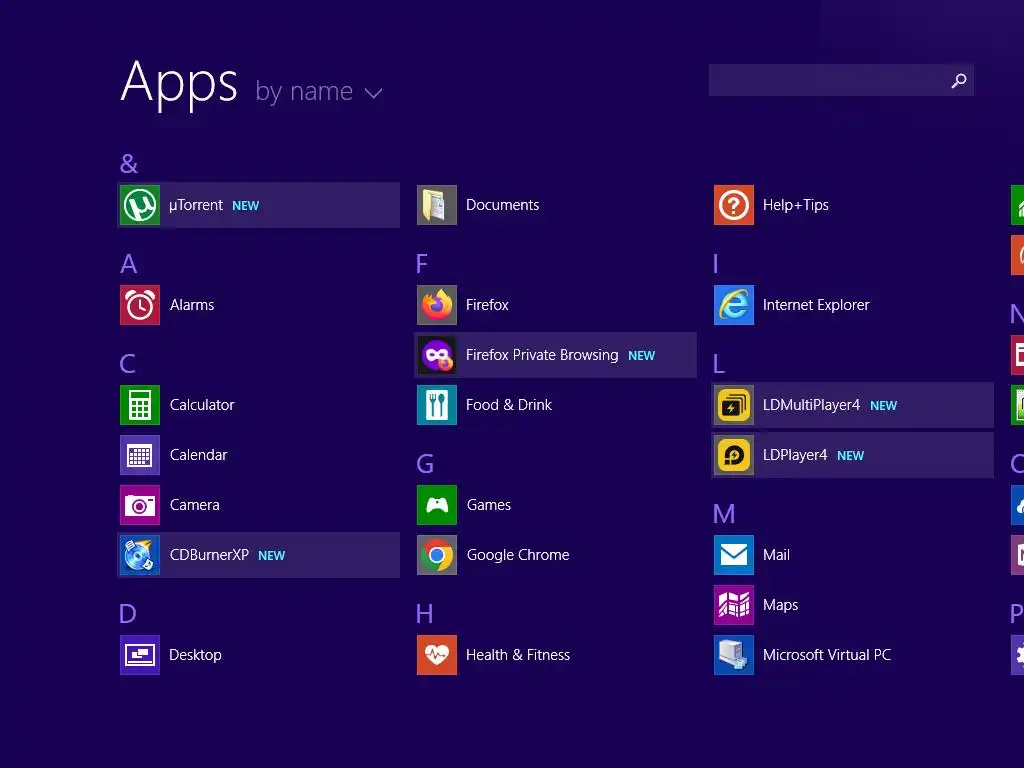Viewport: 1024px width, 768px height.
Task: Open the µTorrent app icon
Action: pyautogui.click(x=140, y=205)
